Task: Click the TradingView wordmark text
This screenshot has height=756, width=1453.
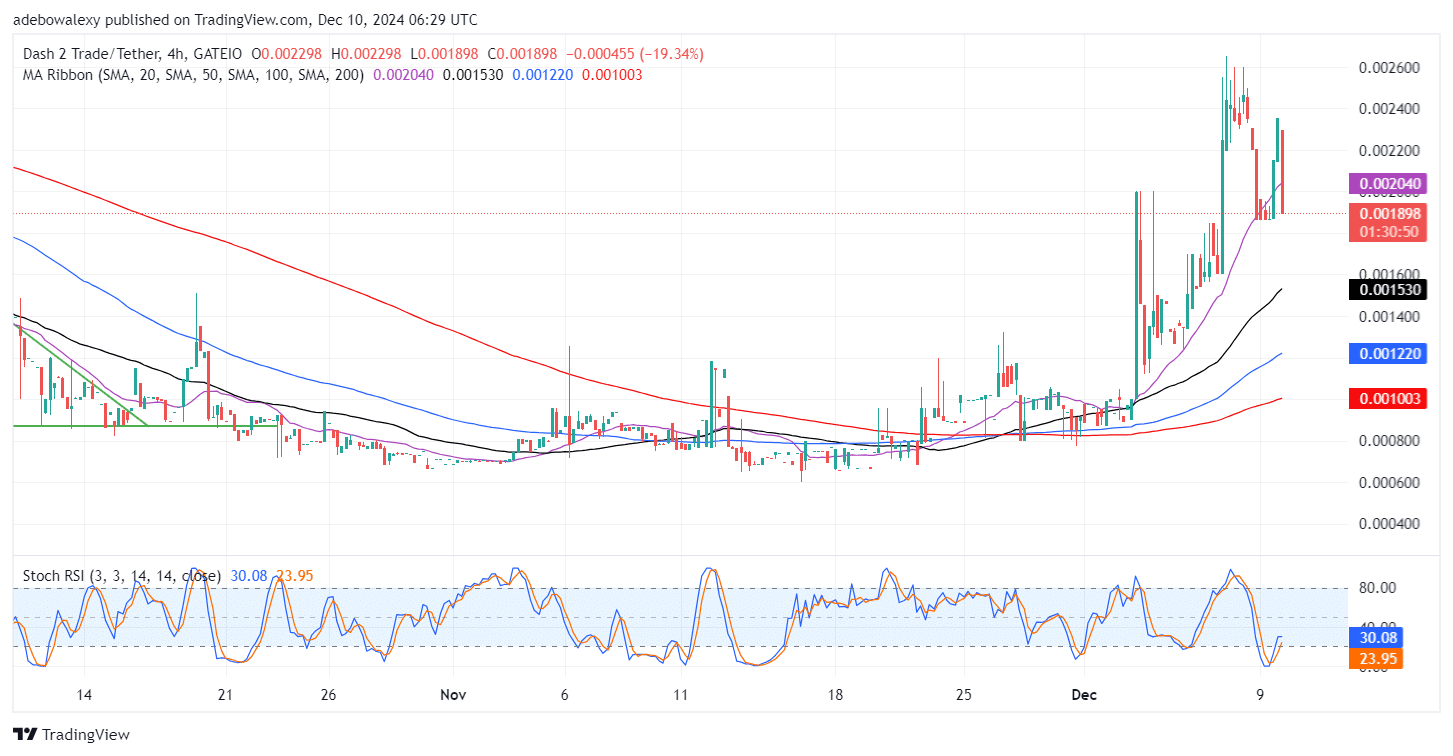Action: click(x=86, y=734)
